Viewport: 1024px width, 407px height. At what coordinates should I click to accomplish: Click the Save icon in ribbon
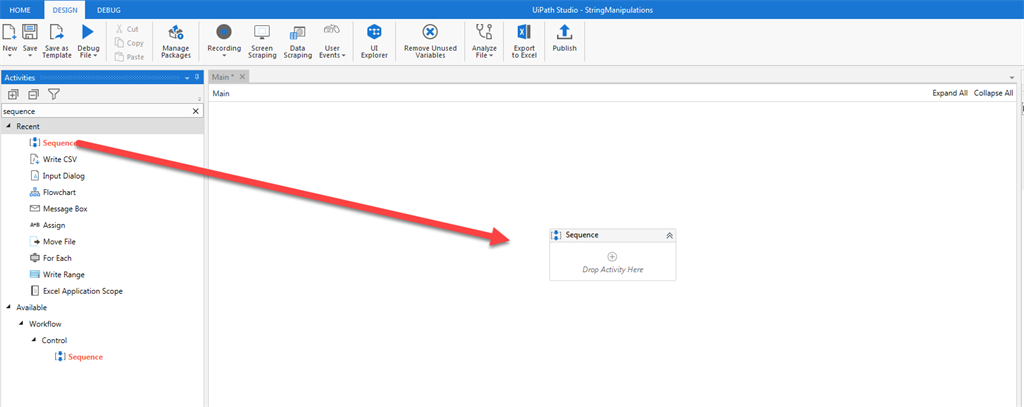point(29,32)
